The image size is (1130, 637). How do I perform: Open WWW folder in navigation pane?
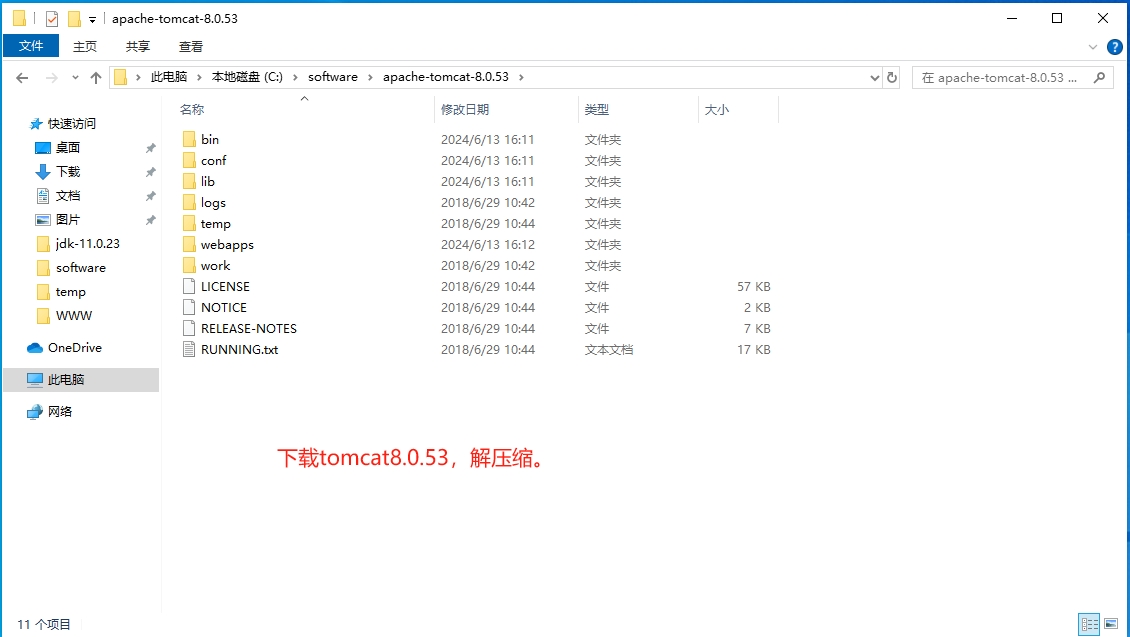pyautogui.click(x=63, y=316)
